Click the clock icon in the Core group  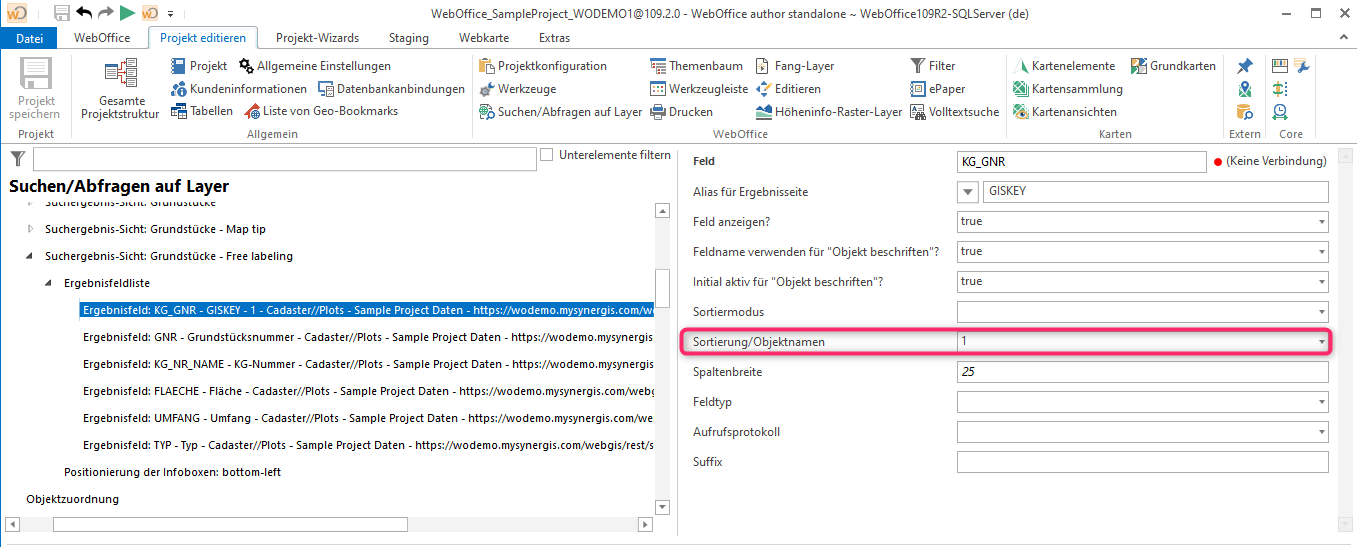point(1280,112)
